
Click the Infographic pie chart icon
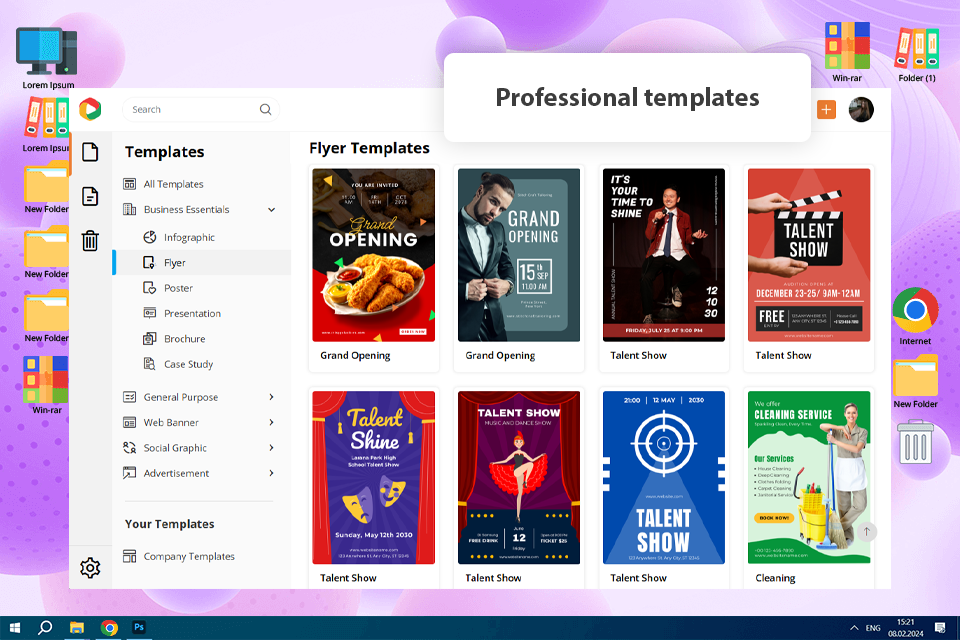pos(149,237)
